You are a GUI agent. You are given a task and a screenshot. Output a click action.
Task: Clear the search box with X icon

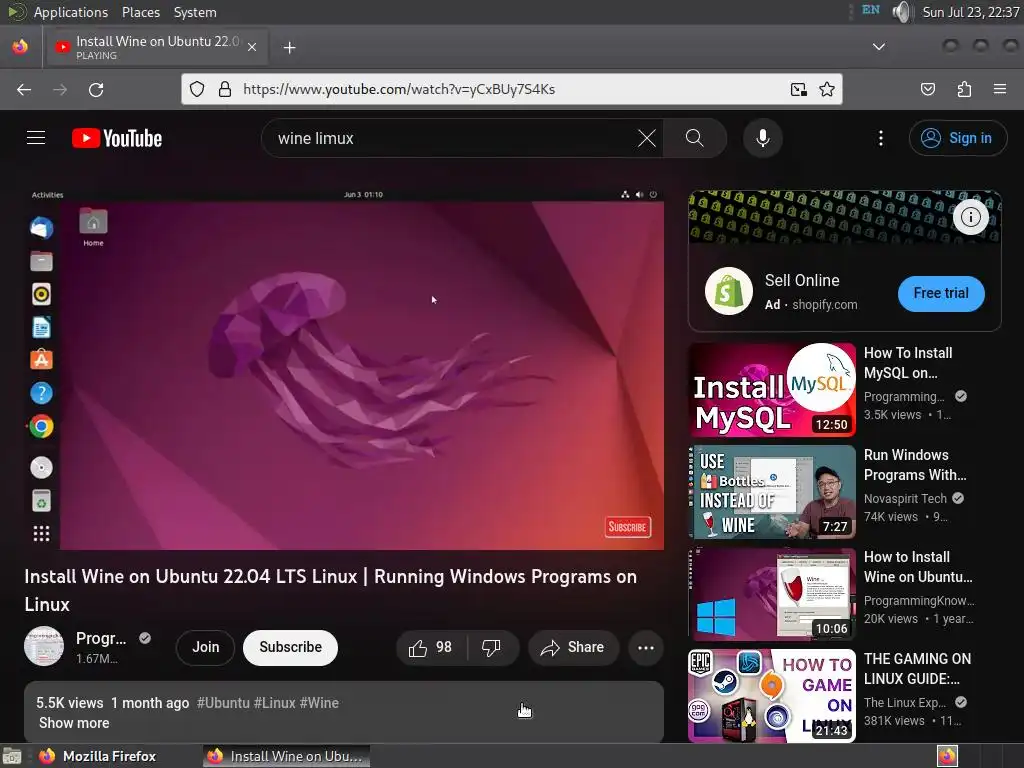(x=647, y=138)
